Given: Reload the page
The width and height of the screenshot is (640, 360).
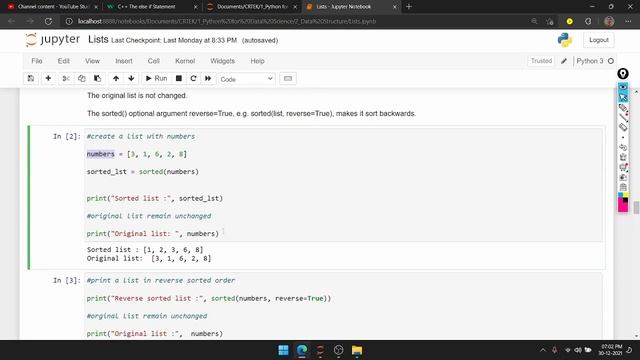Looking at the screenshot, I should tap(48, 21).
